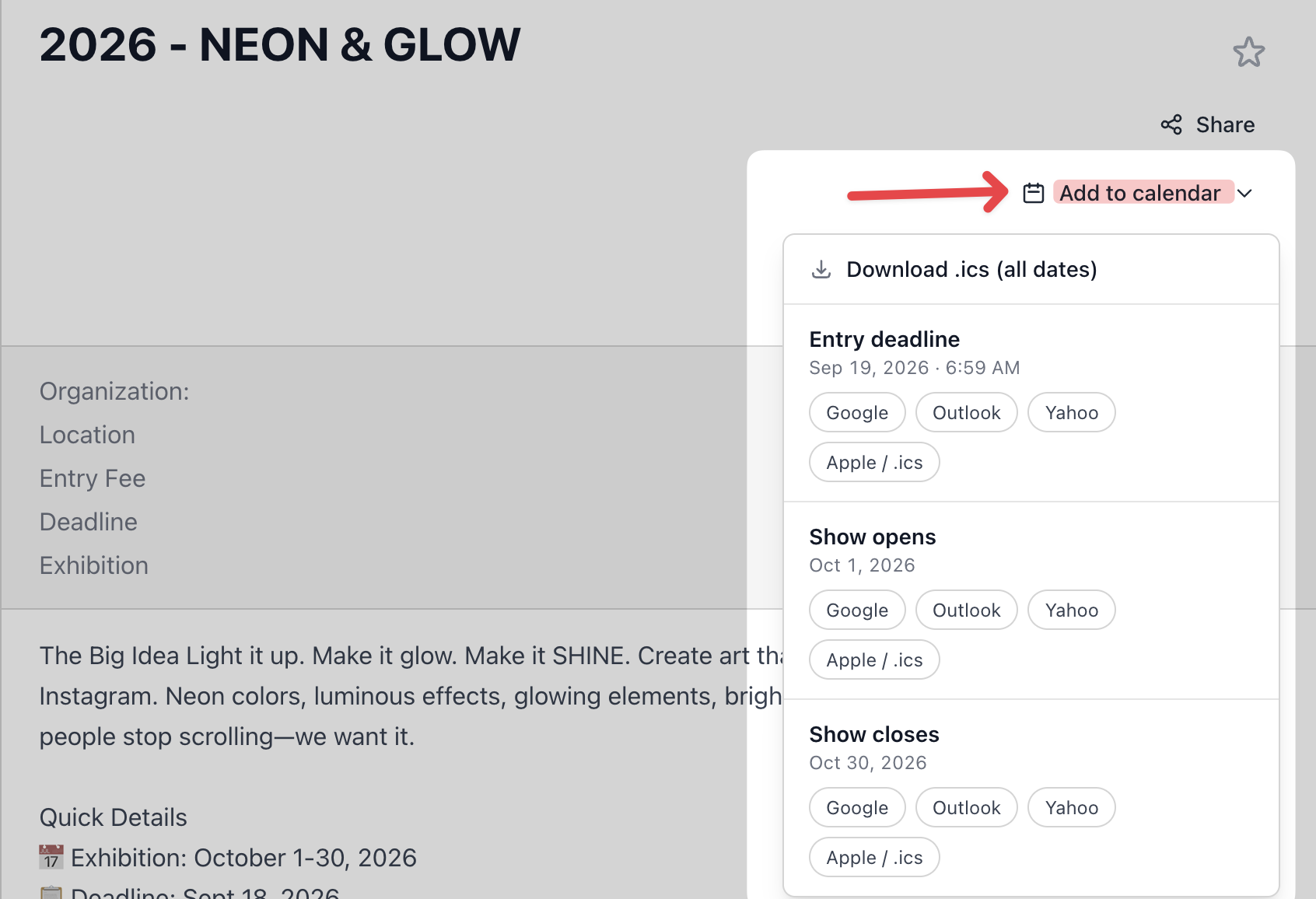
Task: Click the download arrow icon for .ics
Action: point(821,269)
